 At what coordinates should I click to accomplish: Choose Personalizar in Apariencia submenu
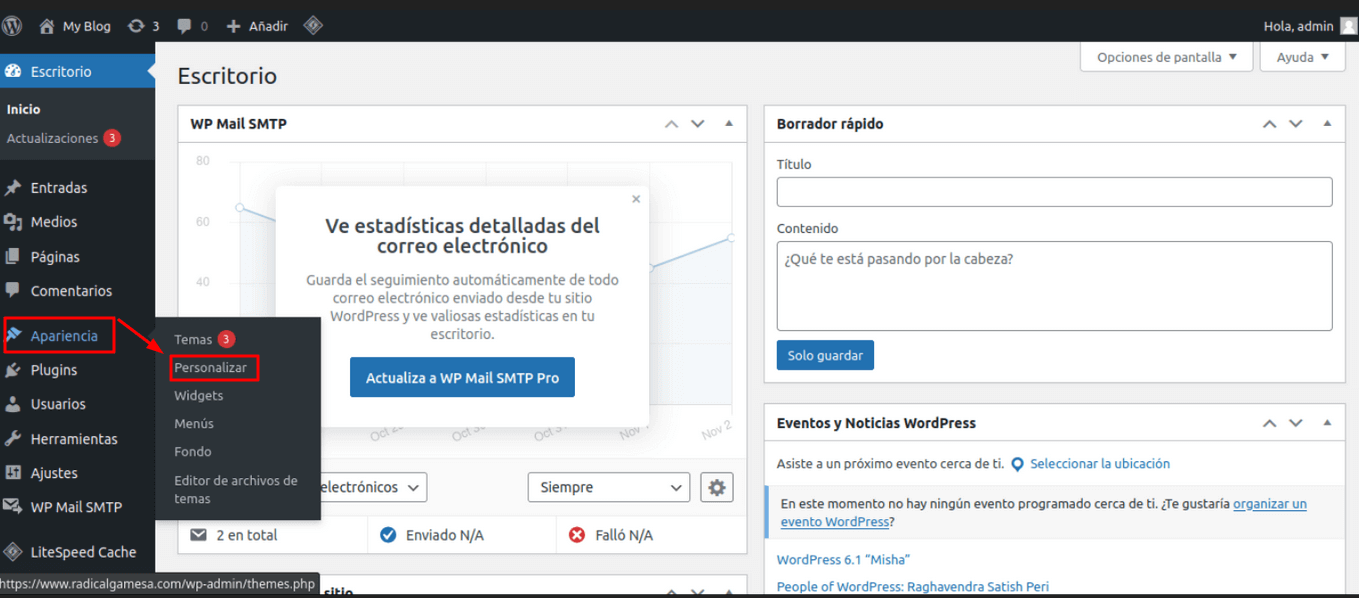pos(210,367)
